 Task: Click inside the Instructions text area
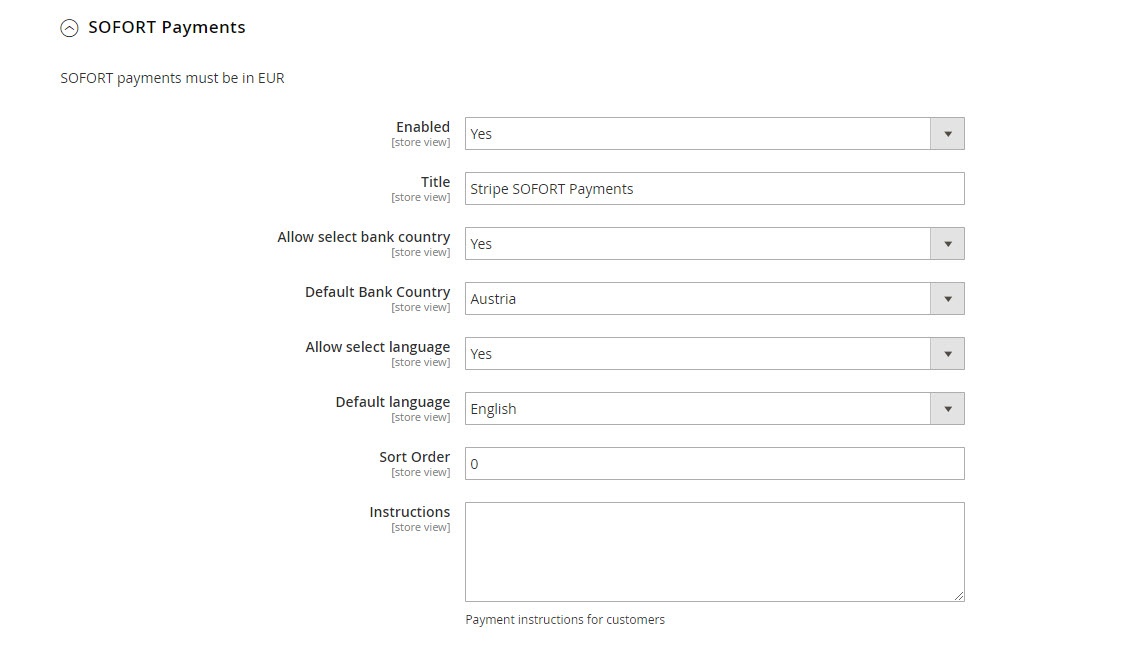[x=714, y=548]
